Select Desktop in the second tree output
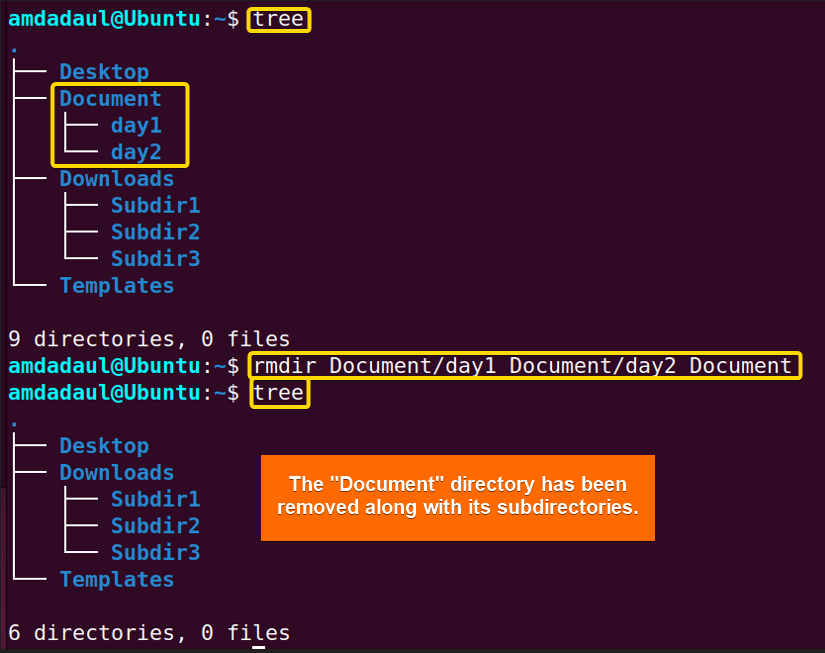Viewport: 825px width, 653px height. pyautogui.click(x=103, y=445)
